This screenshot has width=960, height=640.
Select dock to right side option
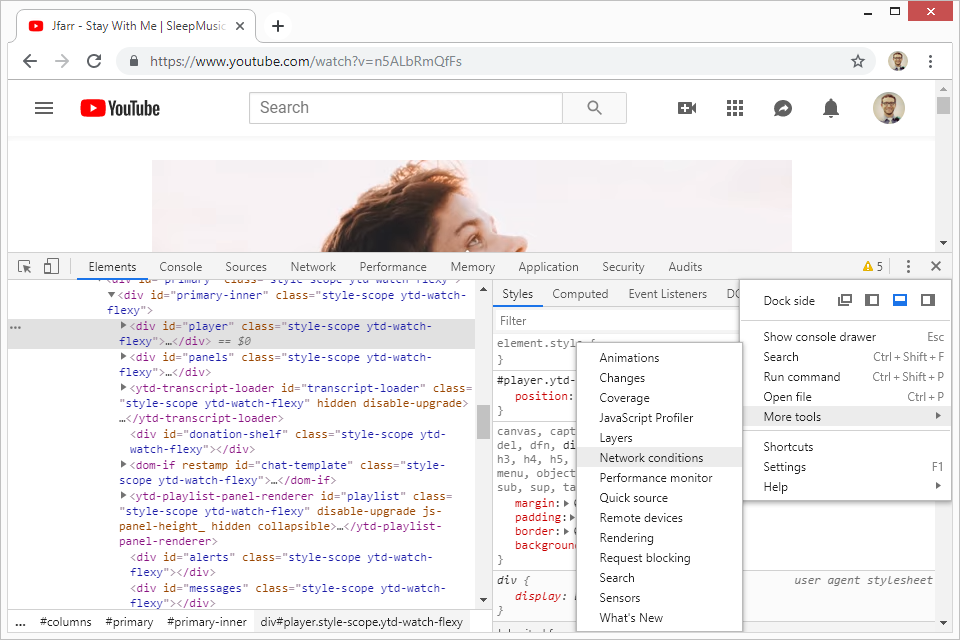(927, 300)
